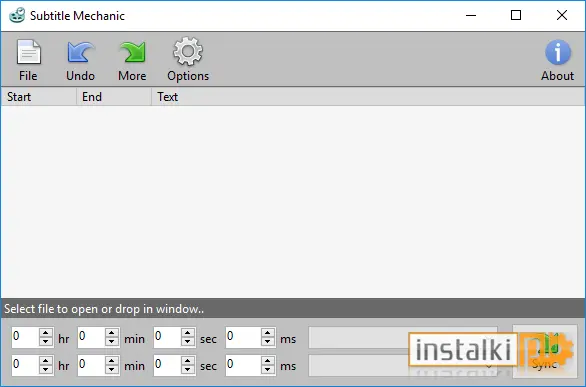The width and height of the screenshot is (586, 387).
Task: Decrease first row hr value
Action: [46, 342]
